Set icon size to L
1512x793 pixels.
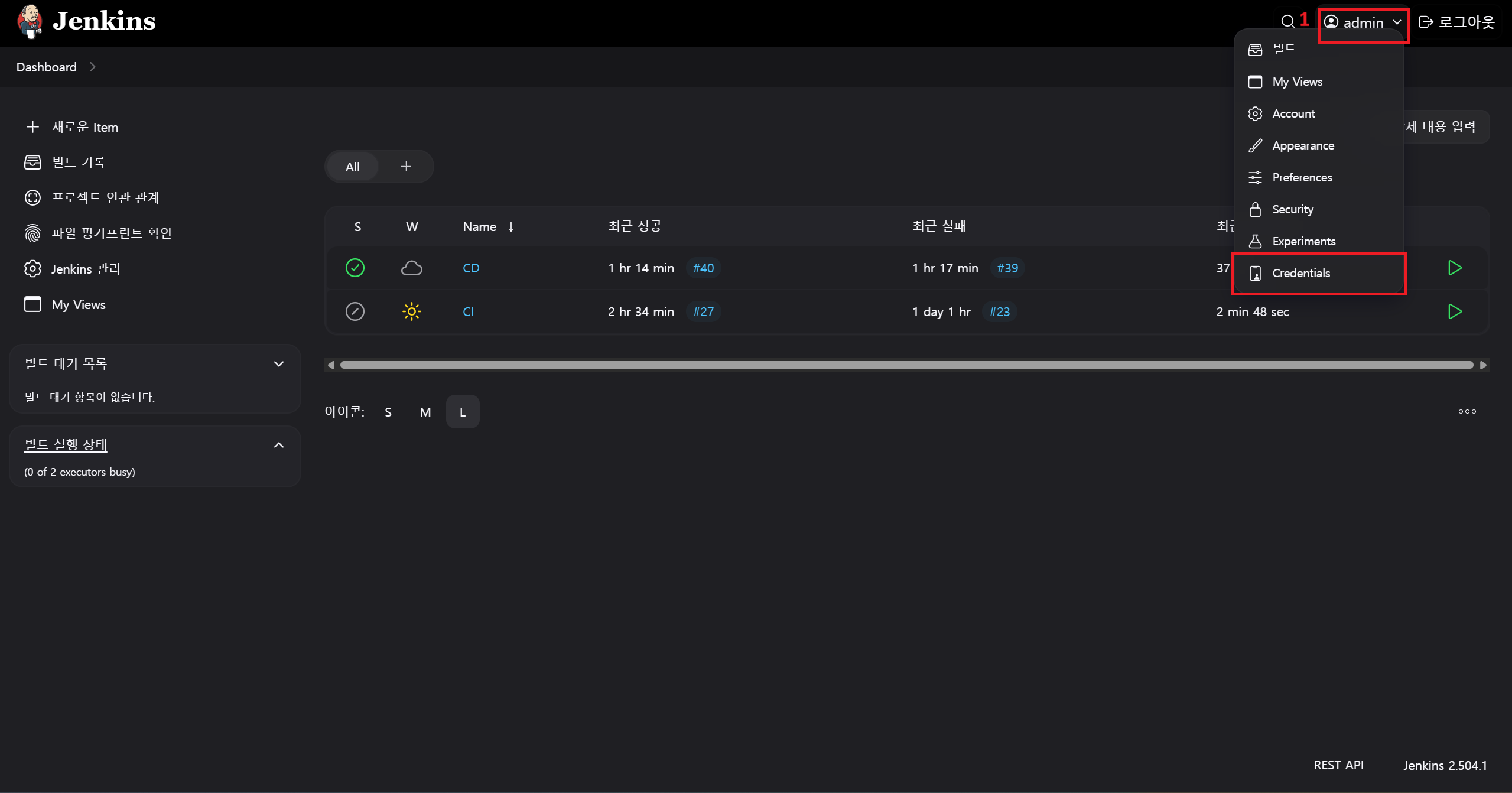click(x=463, y=412)
